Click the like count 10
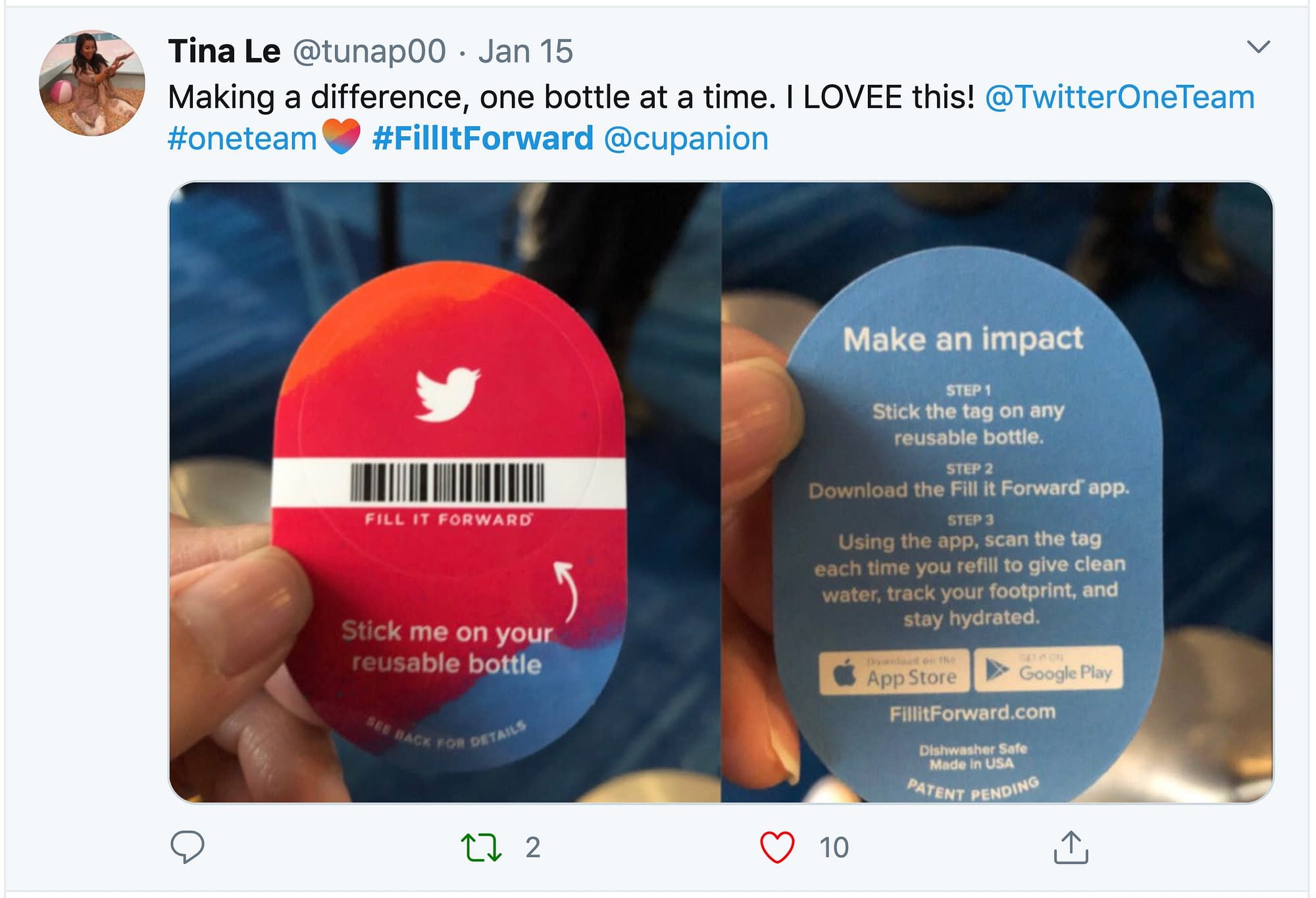 coord(834,847)
